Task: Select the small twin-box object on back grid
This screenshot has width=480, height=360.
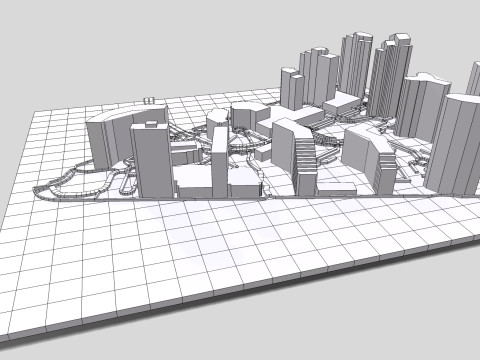Action: (149, 100)
